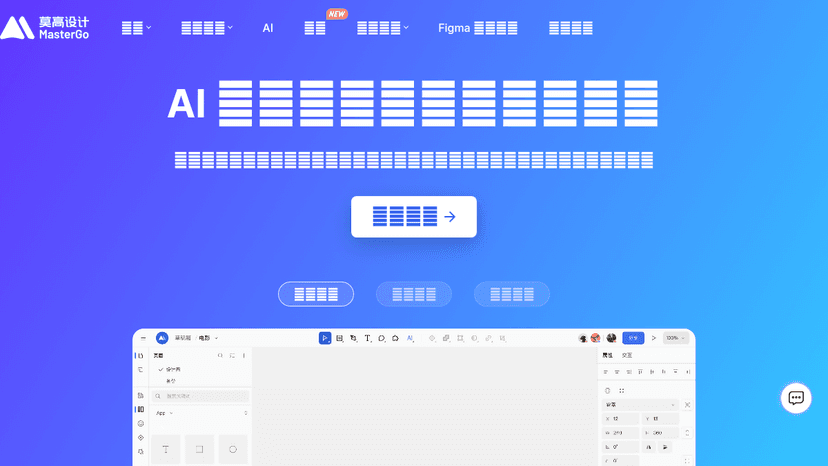Click the MasterGo logo in the header

tap(45, 27)
